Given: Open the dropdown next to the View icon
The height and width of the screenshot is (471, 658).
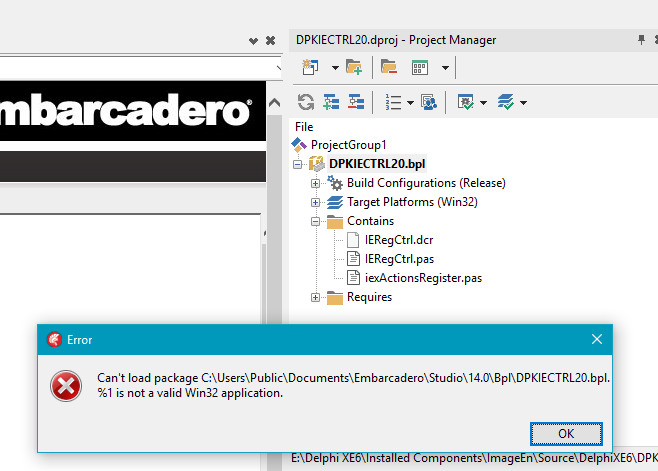Looking at the screenshot, I should (x=445, y=68).
